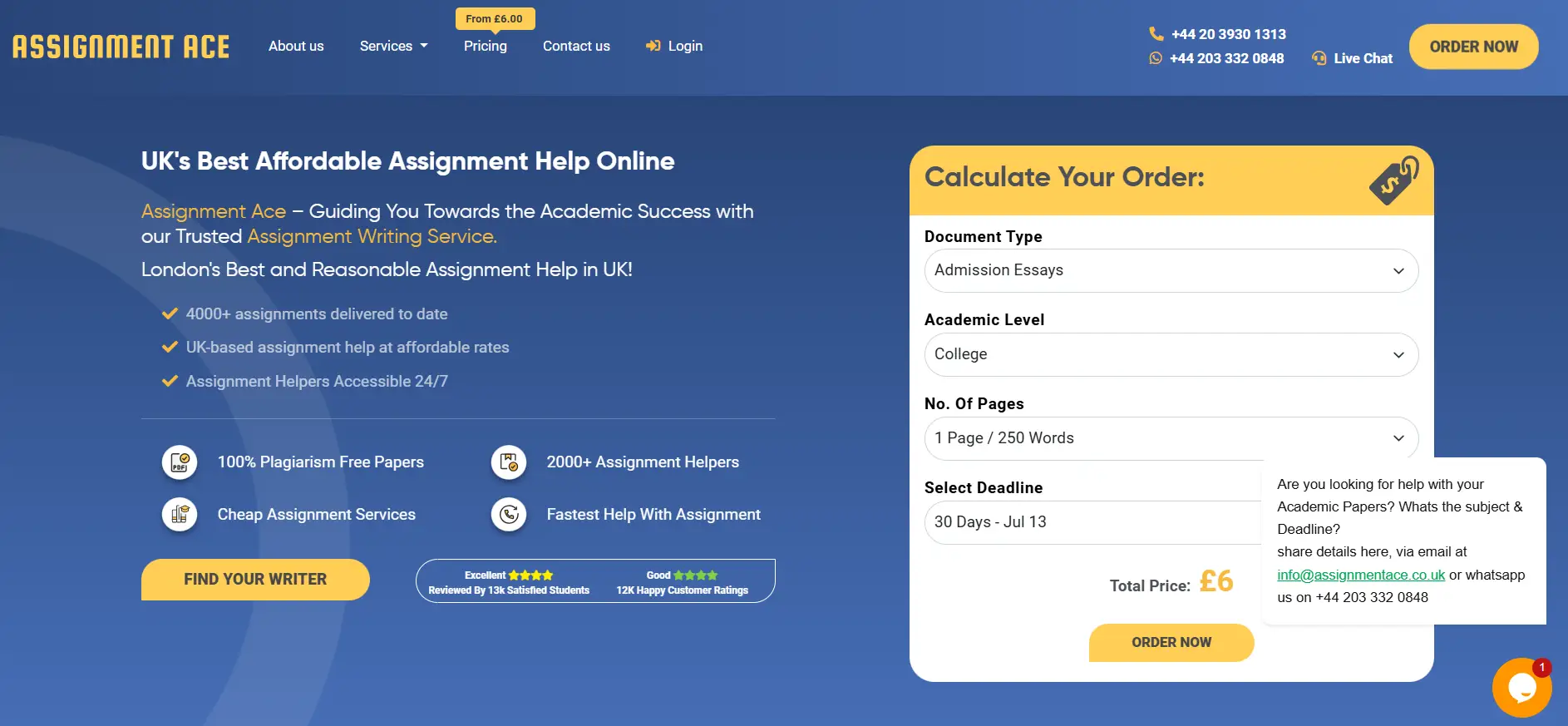Open the No. Of Pages dropdown

coord(1171,438)
